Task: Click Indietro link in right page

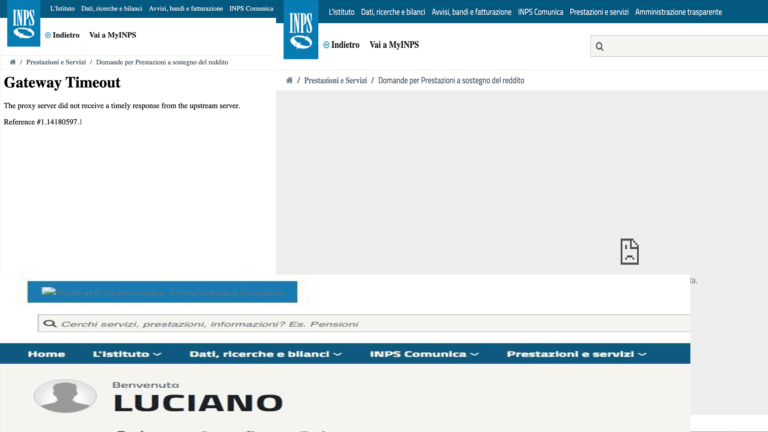Action: tap(345, 45)
